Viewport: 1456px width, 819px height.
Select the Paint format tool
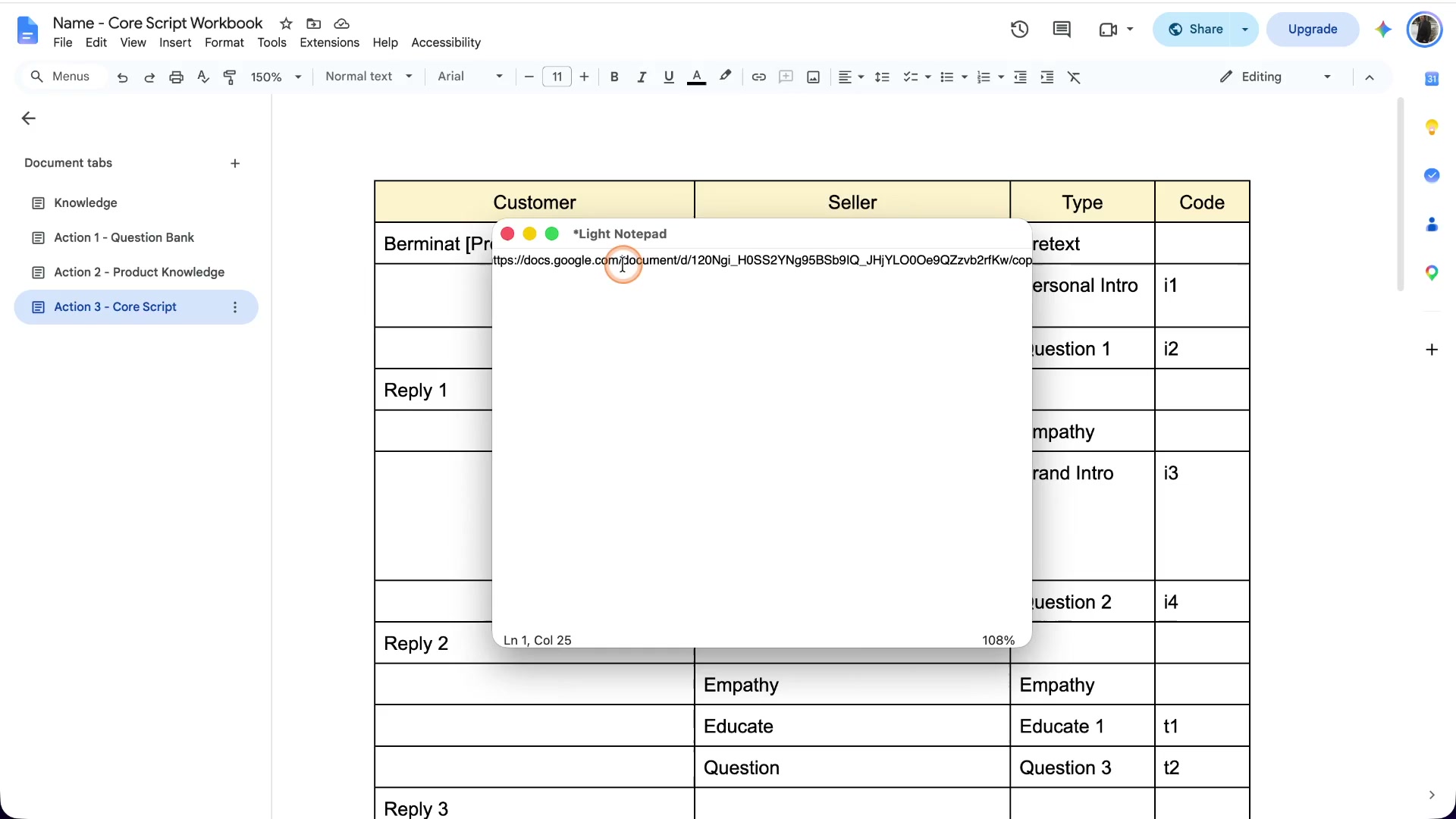(230, 77)
